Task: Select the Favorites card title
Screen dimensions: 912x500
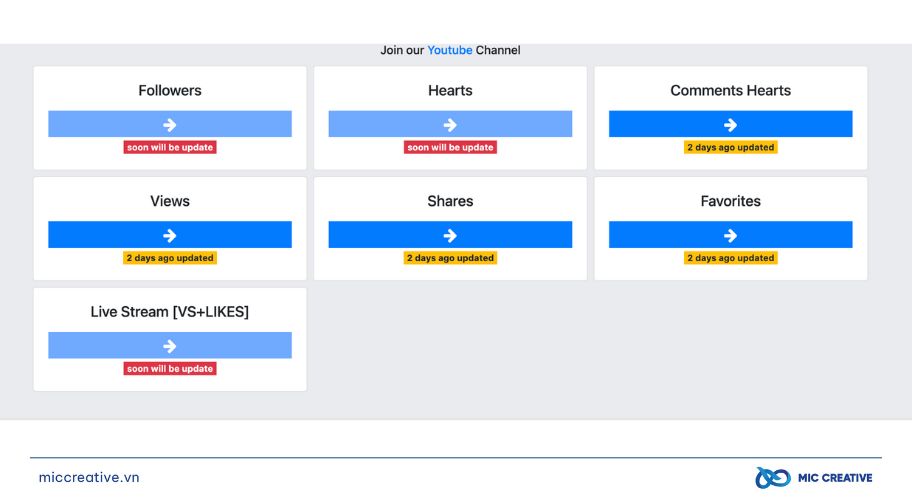Action: pos(731,201)
